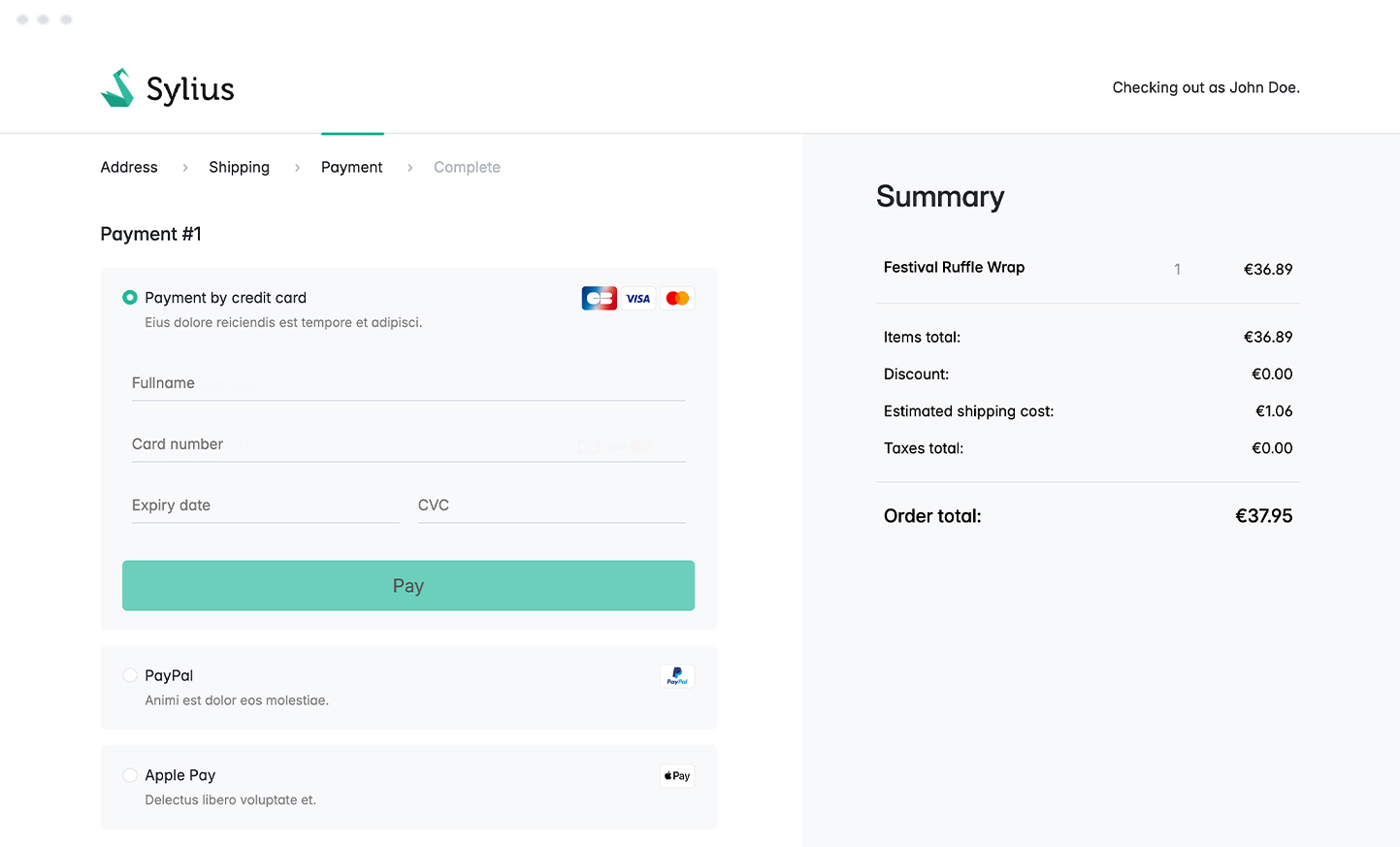Choose PayPal as payment method
1400x847 pixels.
click(129, 675)
